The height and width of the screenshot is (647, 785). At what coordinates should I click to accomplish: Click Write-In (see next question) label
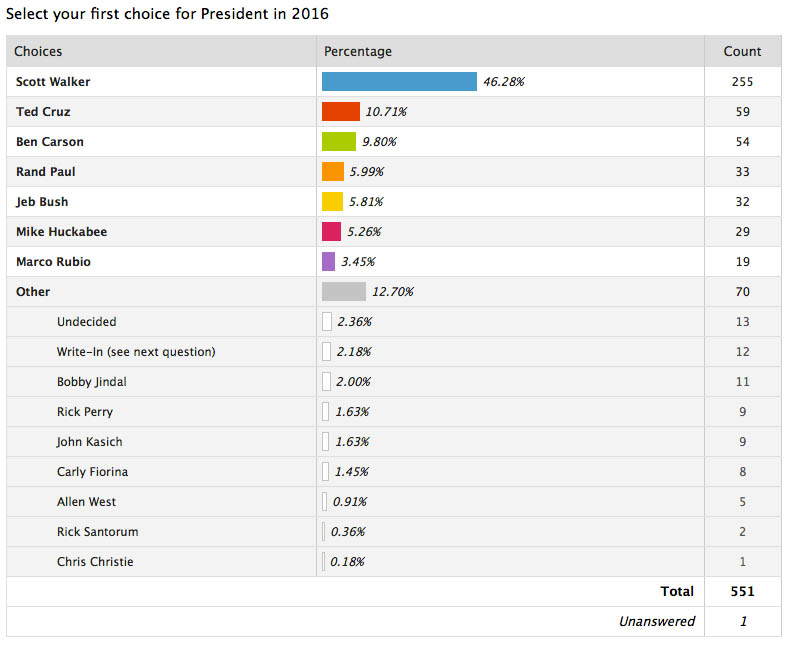136,352
